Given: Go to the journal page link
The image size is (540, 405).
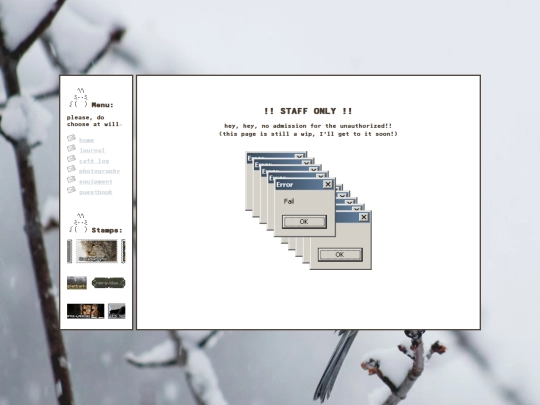Looking at the screenshot, I should (x=92, y=150).
